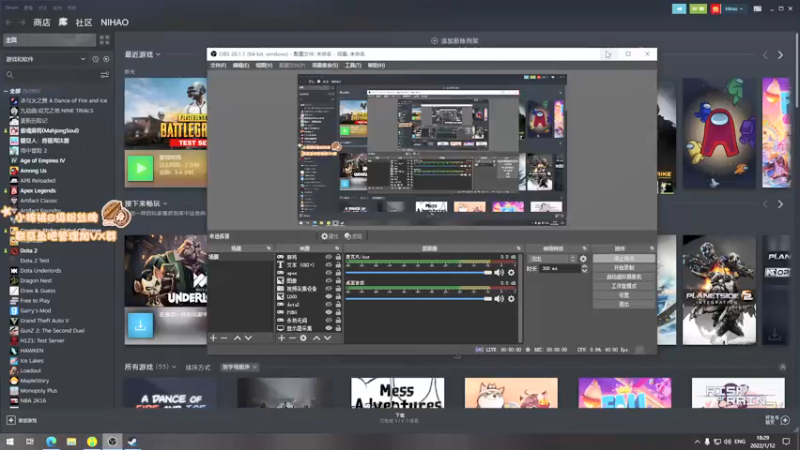Lock the 永劫无间 source

[338, 320]
